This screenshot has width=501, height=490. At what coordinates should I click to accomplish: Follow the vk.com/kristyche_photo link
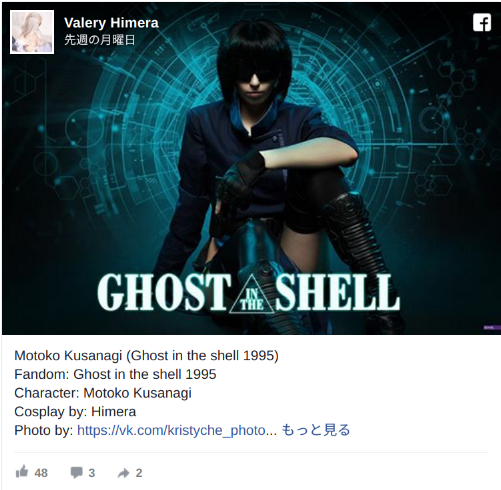177,430
